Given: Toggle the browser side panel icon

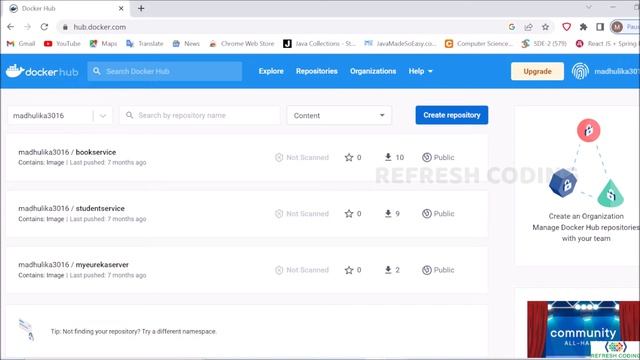Looking at the screenshot, I should [x=600, y=27].
